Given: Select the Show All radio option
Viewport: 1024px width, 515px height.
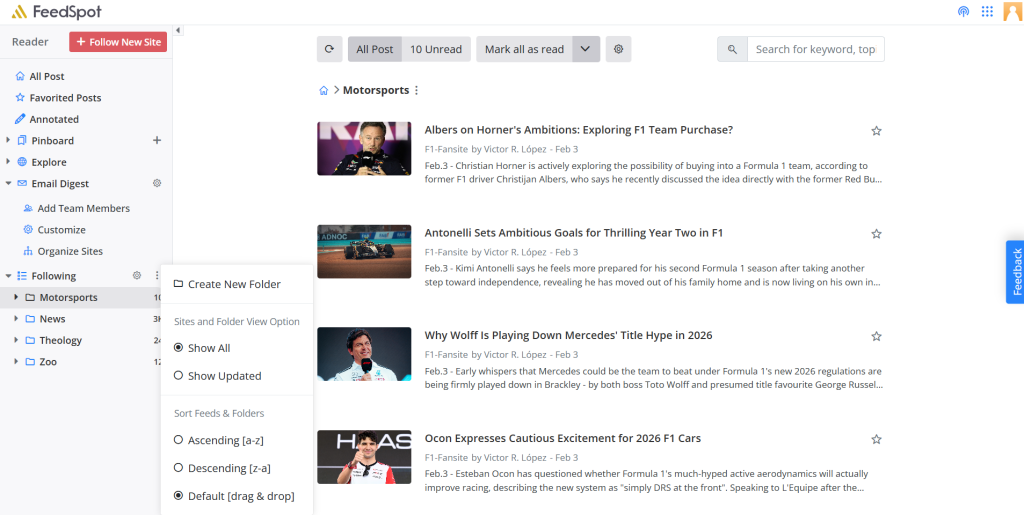Looking at the screenshot, I should click(x=178, y=348).
